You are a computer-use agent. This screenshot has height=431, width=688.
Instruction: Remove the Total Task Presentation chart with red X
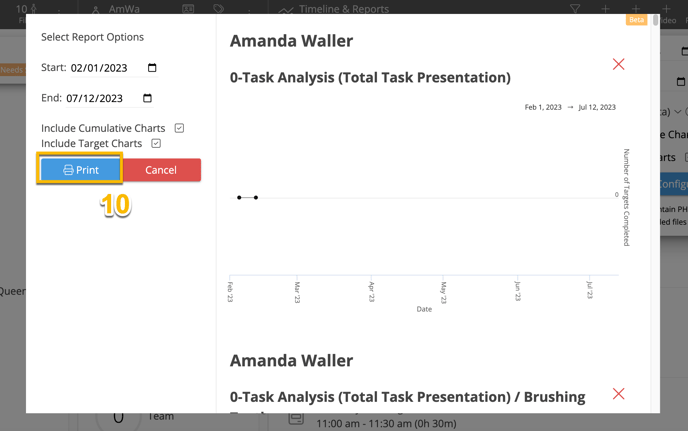pyautogui.click(x=618, y=65)
